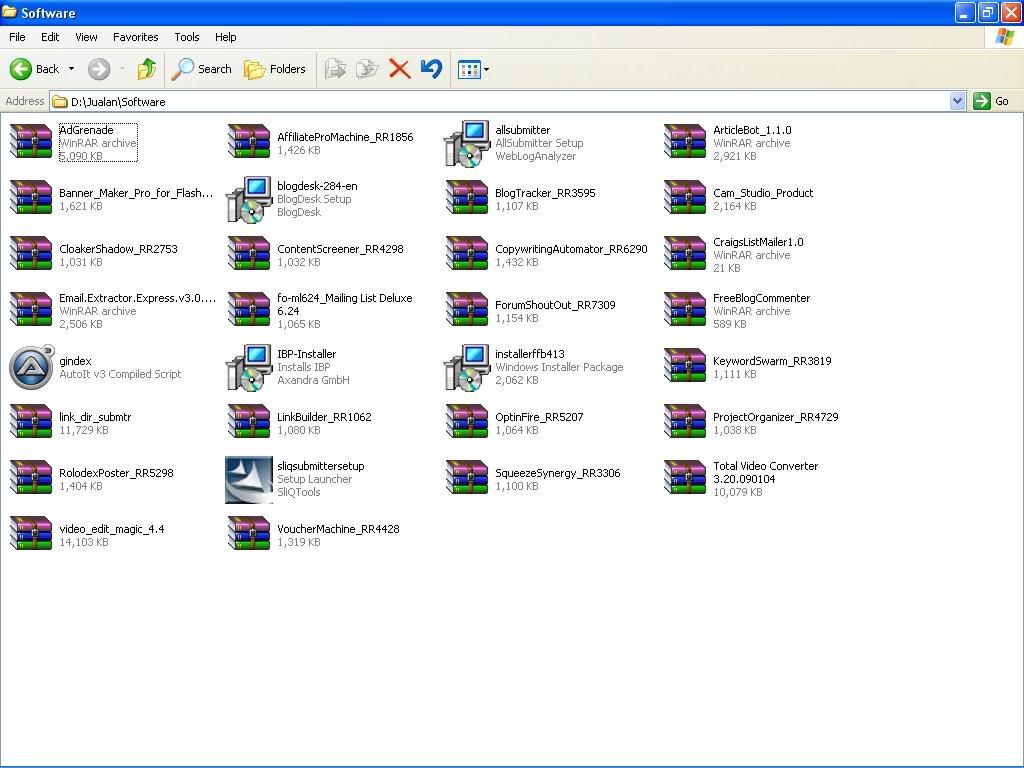The width and height of the screenshot is (1024, 768).
Task: Expand the address bar dropdown
Action: point(957,101)
